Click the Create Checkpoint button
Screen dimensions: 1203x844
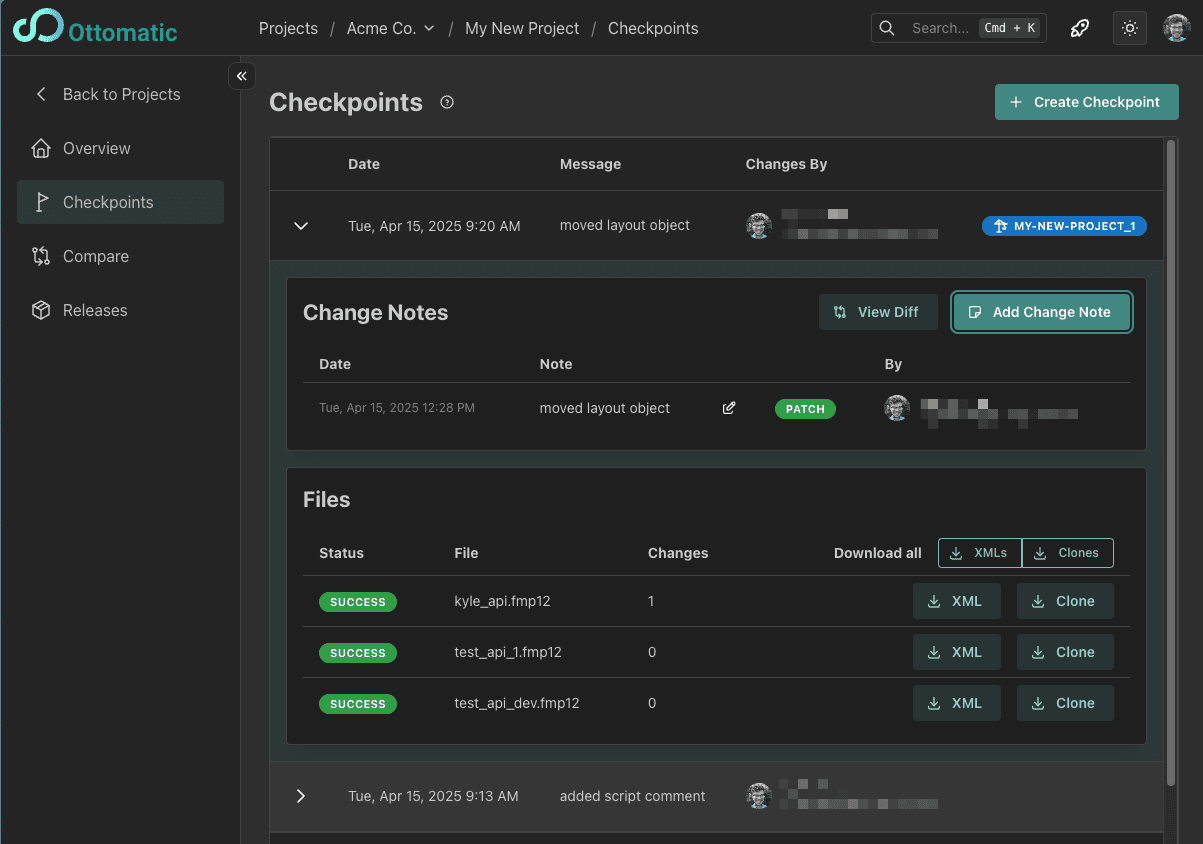tap(1086, 102)
